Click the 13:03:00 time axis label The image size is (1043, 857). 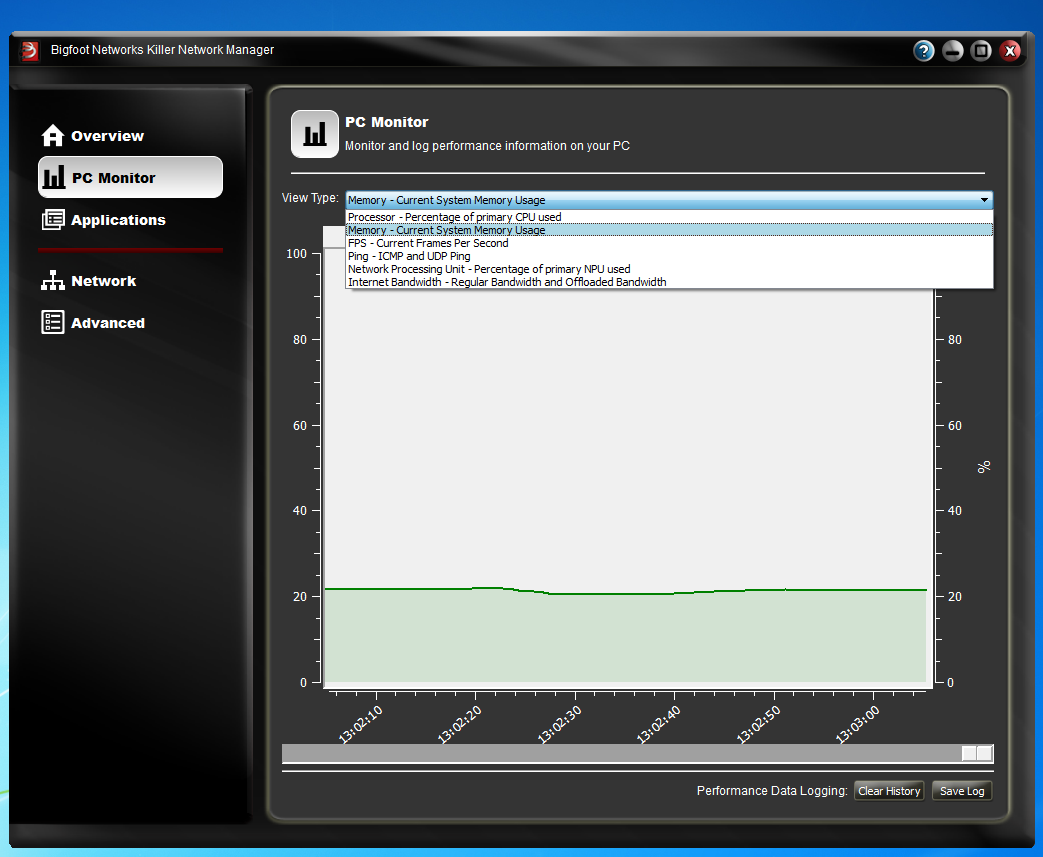[x=857, y=724]
